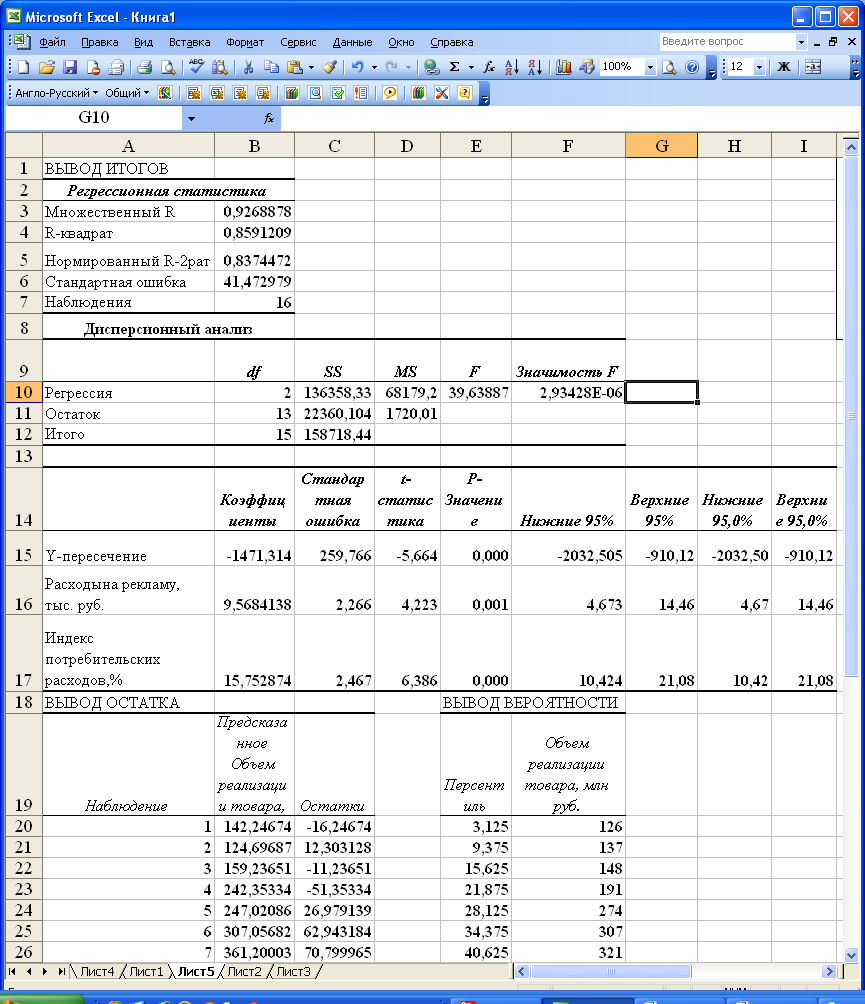Expand the help question box dropdown

801,42
